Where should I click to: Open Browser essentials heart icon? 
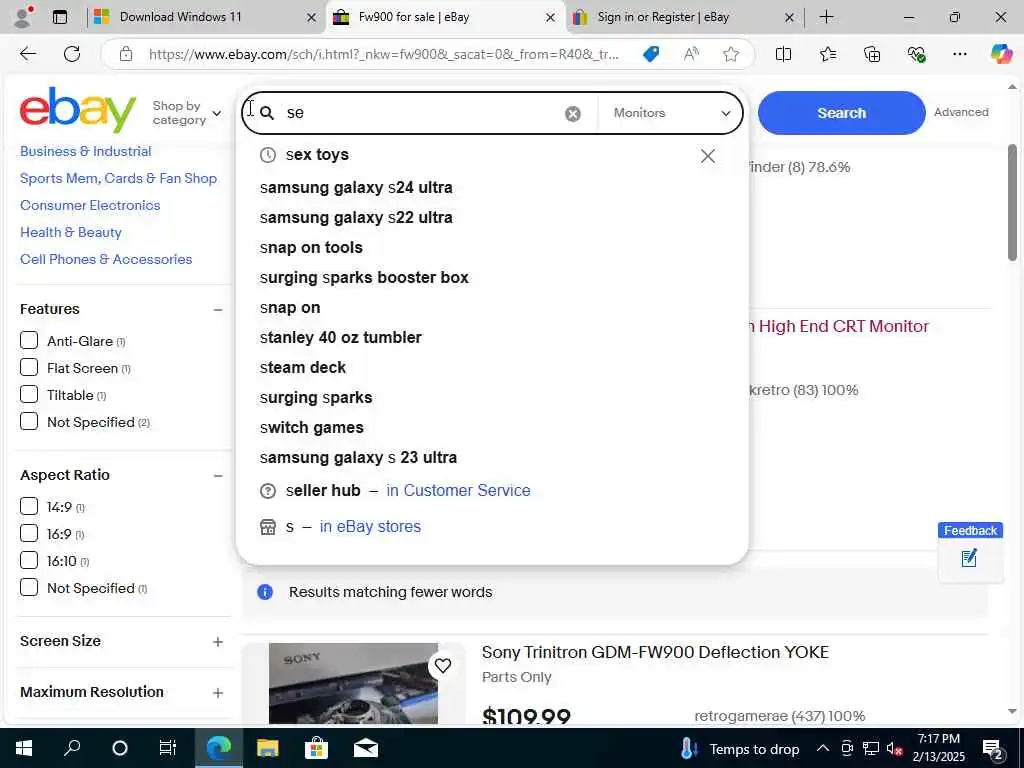pos(916,54)
